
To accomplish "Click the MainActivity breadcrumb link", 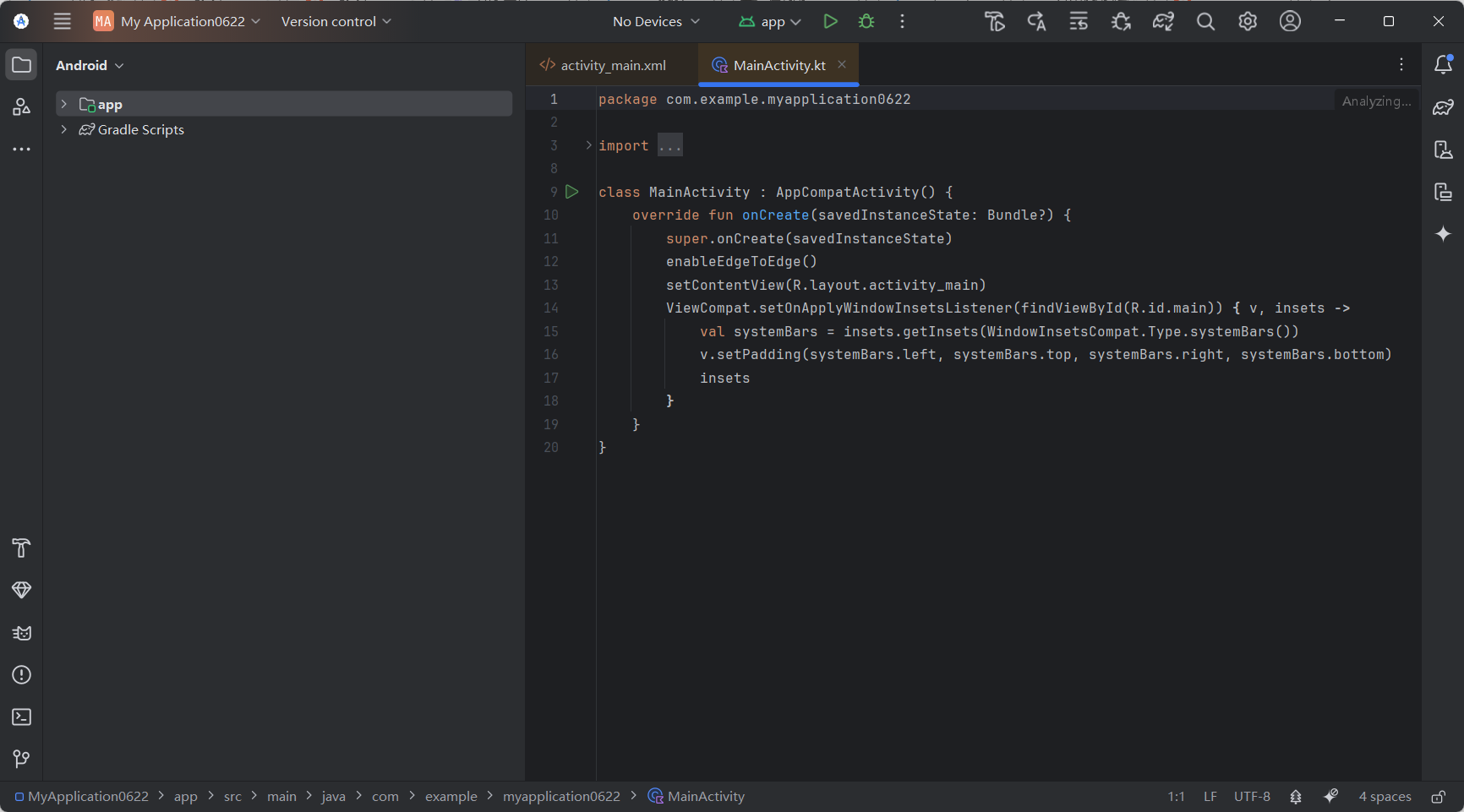I will [706, 796].
